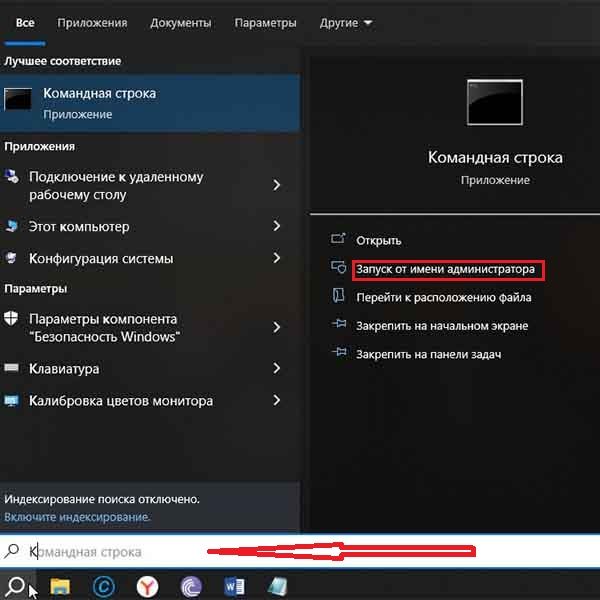The width and height of the screenshot is (600, 600).
Task: Click the Этот компьютер icon
Action: (x=11, y=226)
